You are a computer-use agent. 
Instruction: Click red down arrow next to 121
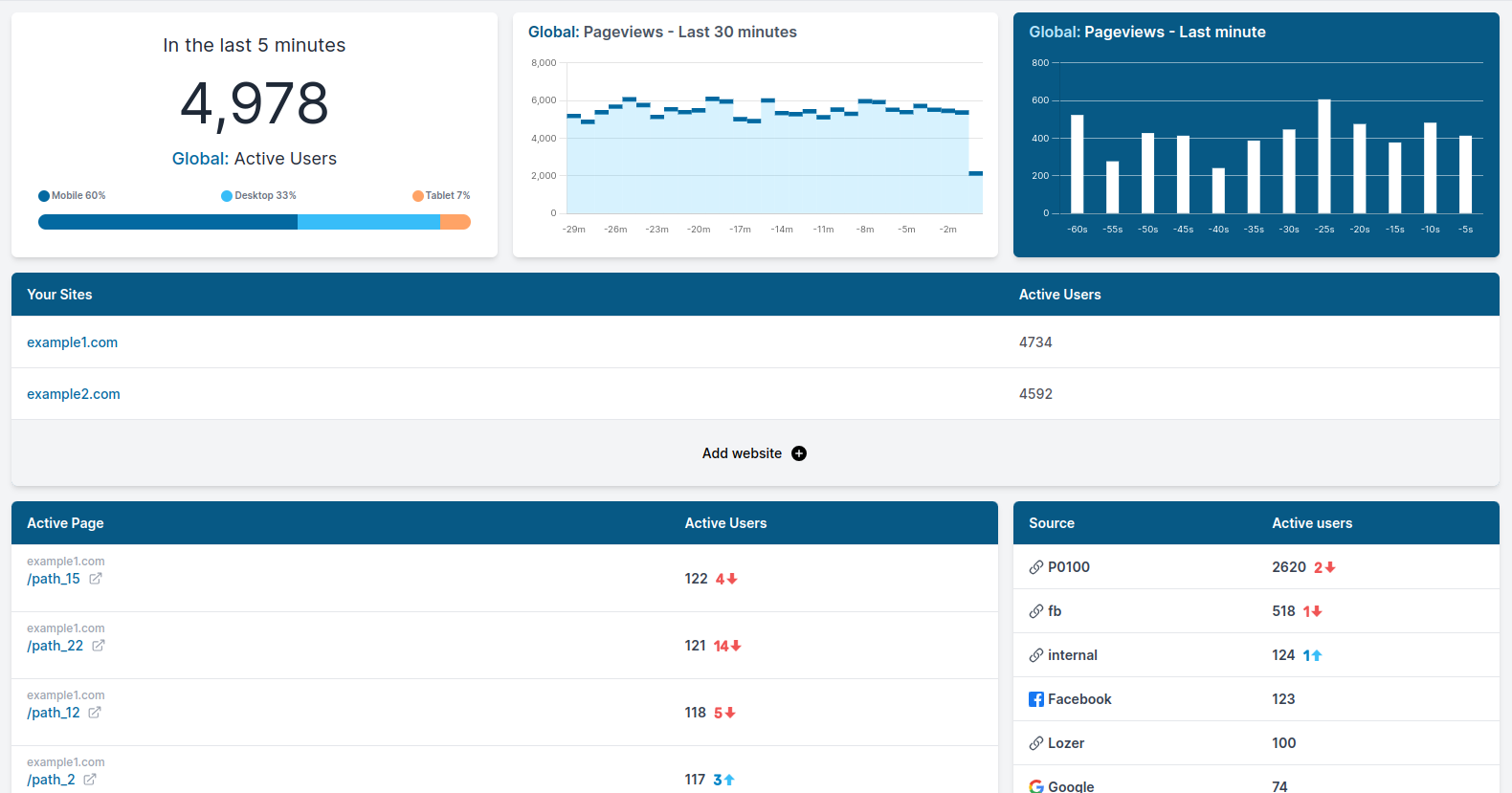pos(736,646)
